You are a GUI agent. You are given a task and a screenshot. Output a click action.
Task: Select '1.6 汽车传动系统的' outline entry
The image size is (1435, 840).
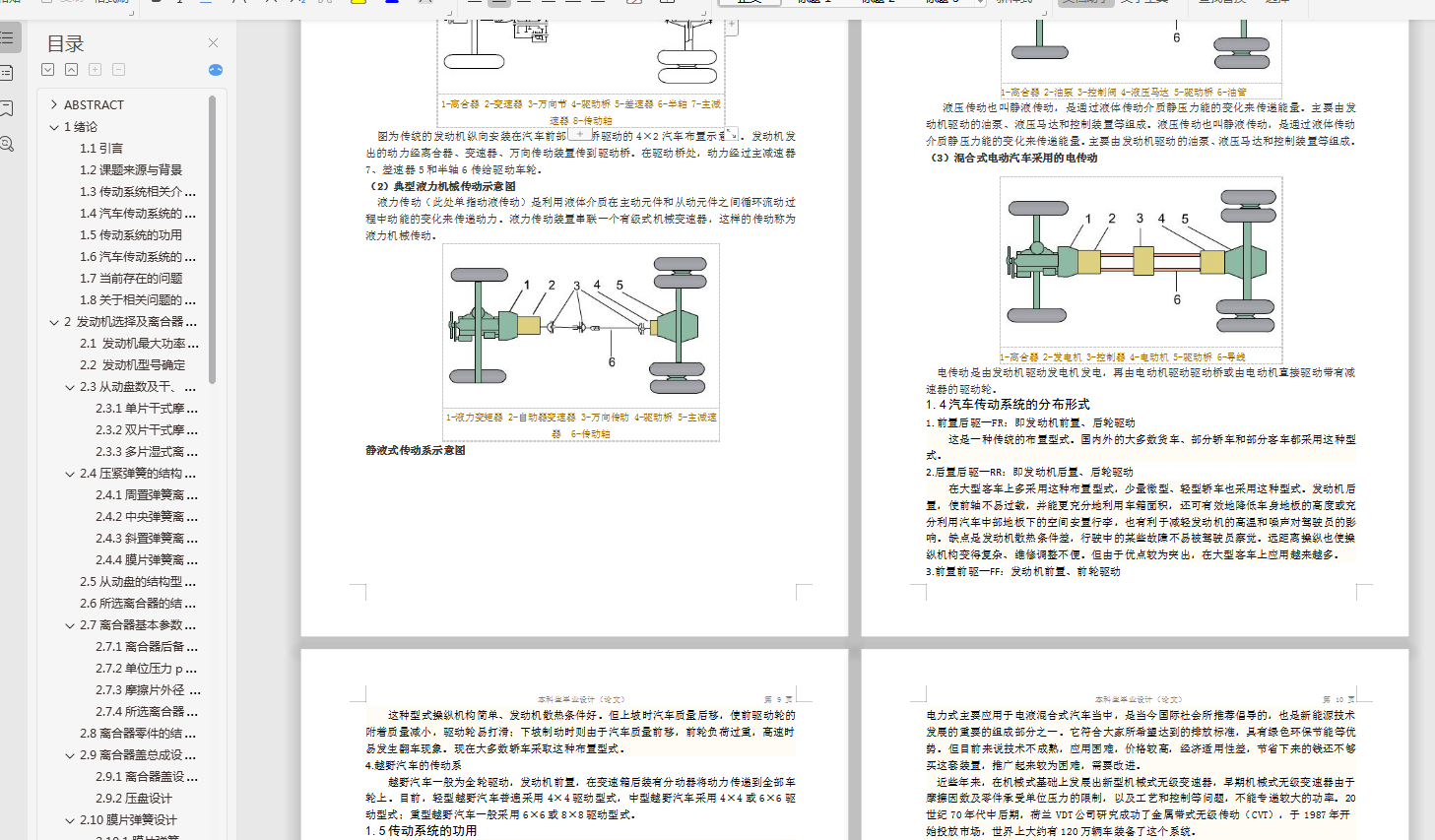coord(138,257)
